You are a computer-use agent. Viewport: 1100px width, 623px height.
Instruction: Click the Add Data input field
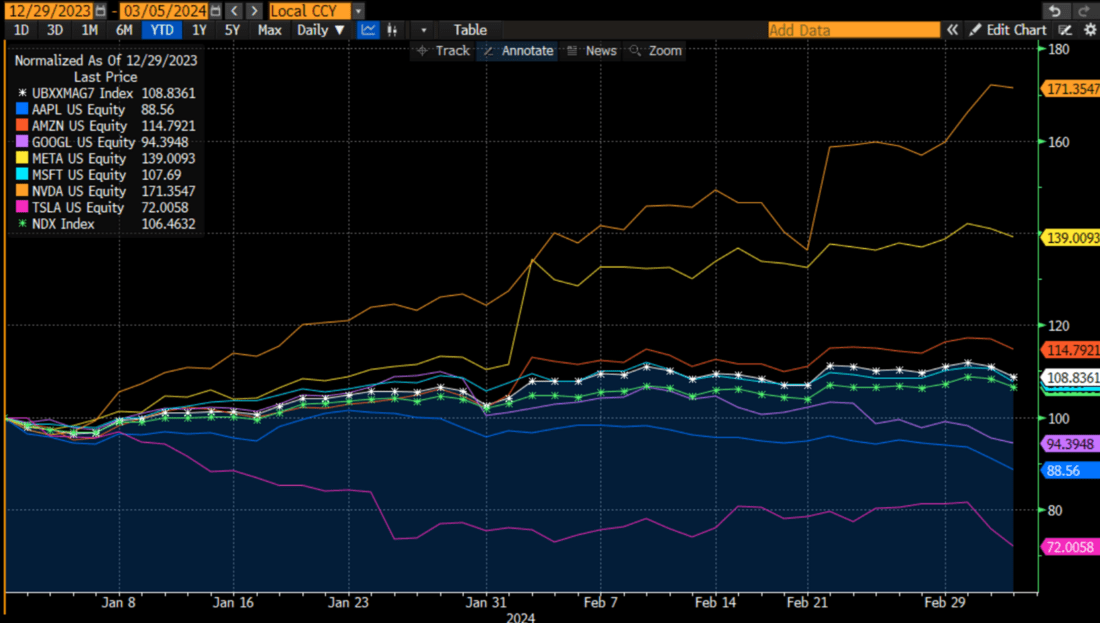pos(853,30)
